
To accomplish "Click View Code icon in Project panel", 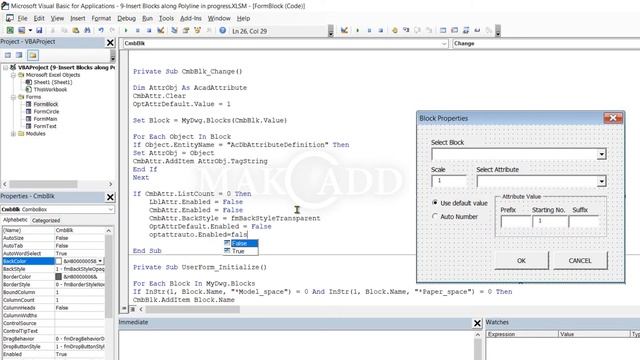I will (8, 55).
